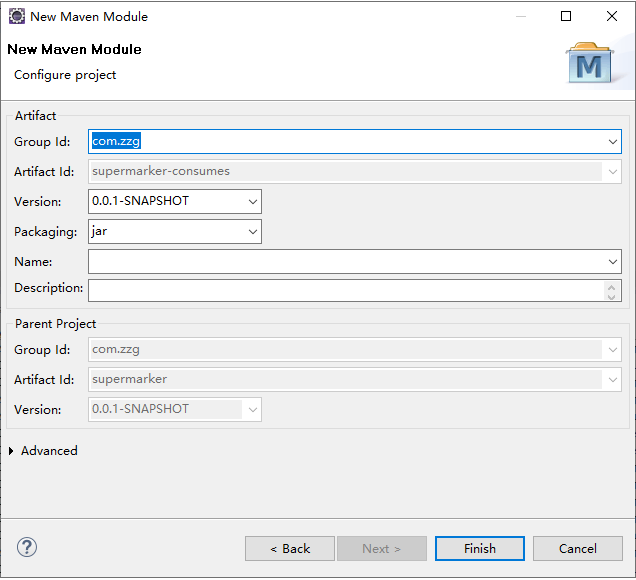This screenshot has height=580, width=636.
Task: Click the supermarker-consumes Artifact Id field
Action: click(355, 172)
